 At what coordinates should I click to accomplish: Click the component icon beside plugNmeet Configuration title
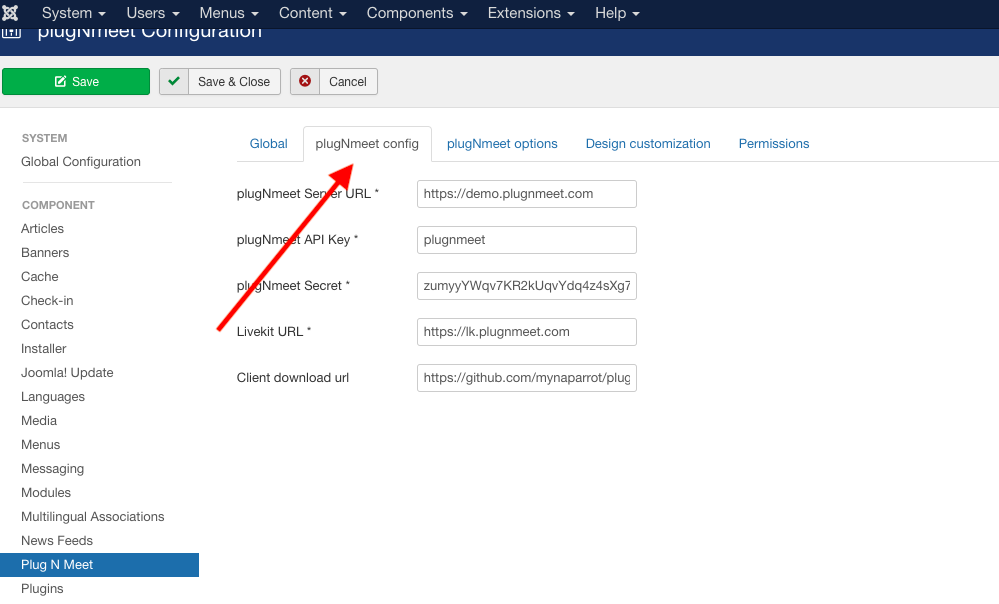(12, 31)
